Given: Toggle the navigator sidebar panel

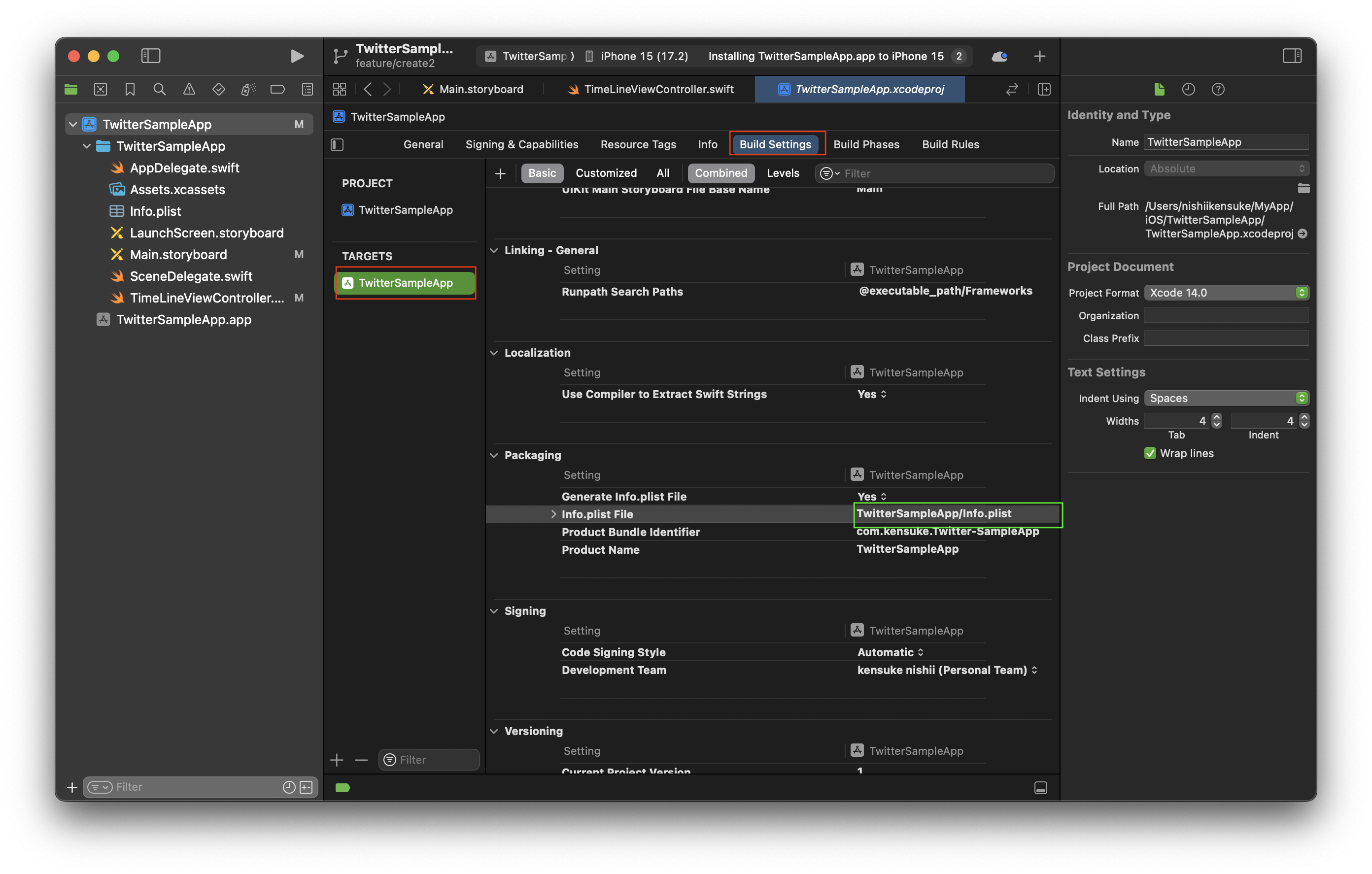Looking at the screenshot, I should point(150,56).
